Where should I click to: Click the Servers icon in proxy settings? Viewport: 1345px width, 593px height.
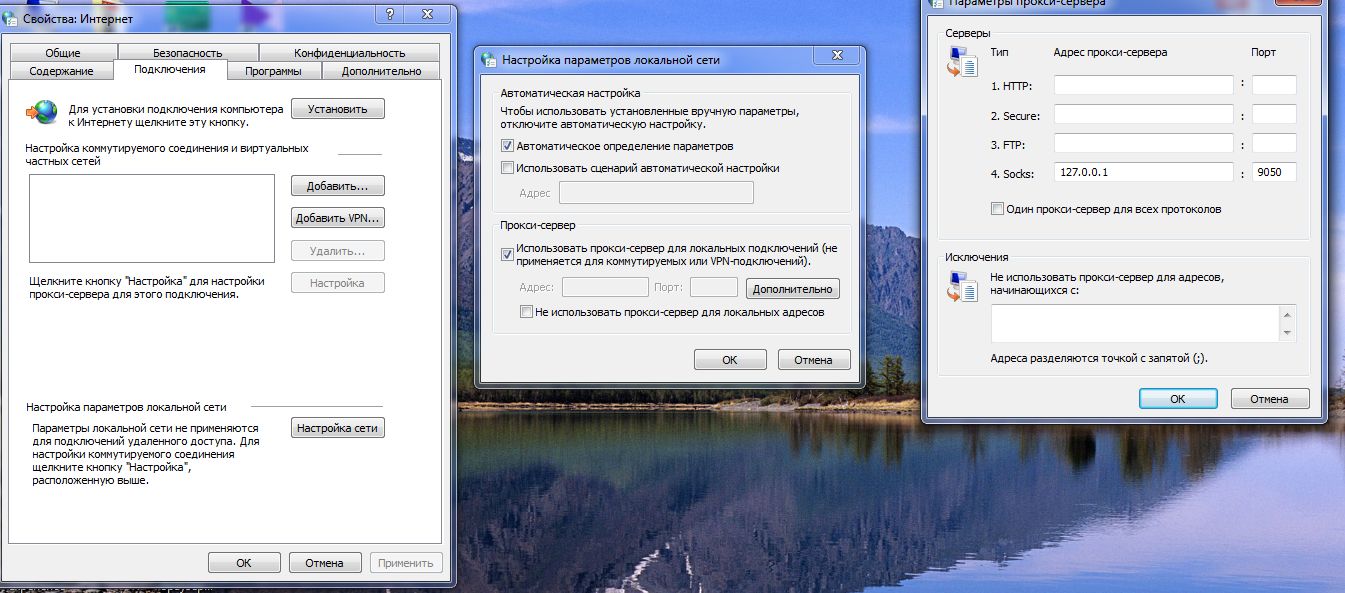(960, 64)
